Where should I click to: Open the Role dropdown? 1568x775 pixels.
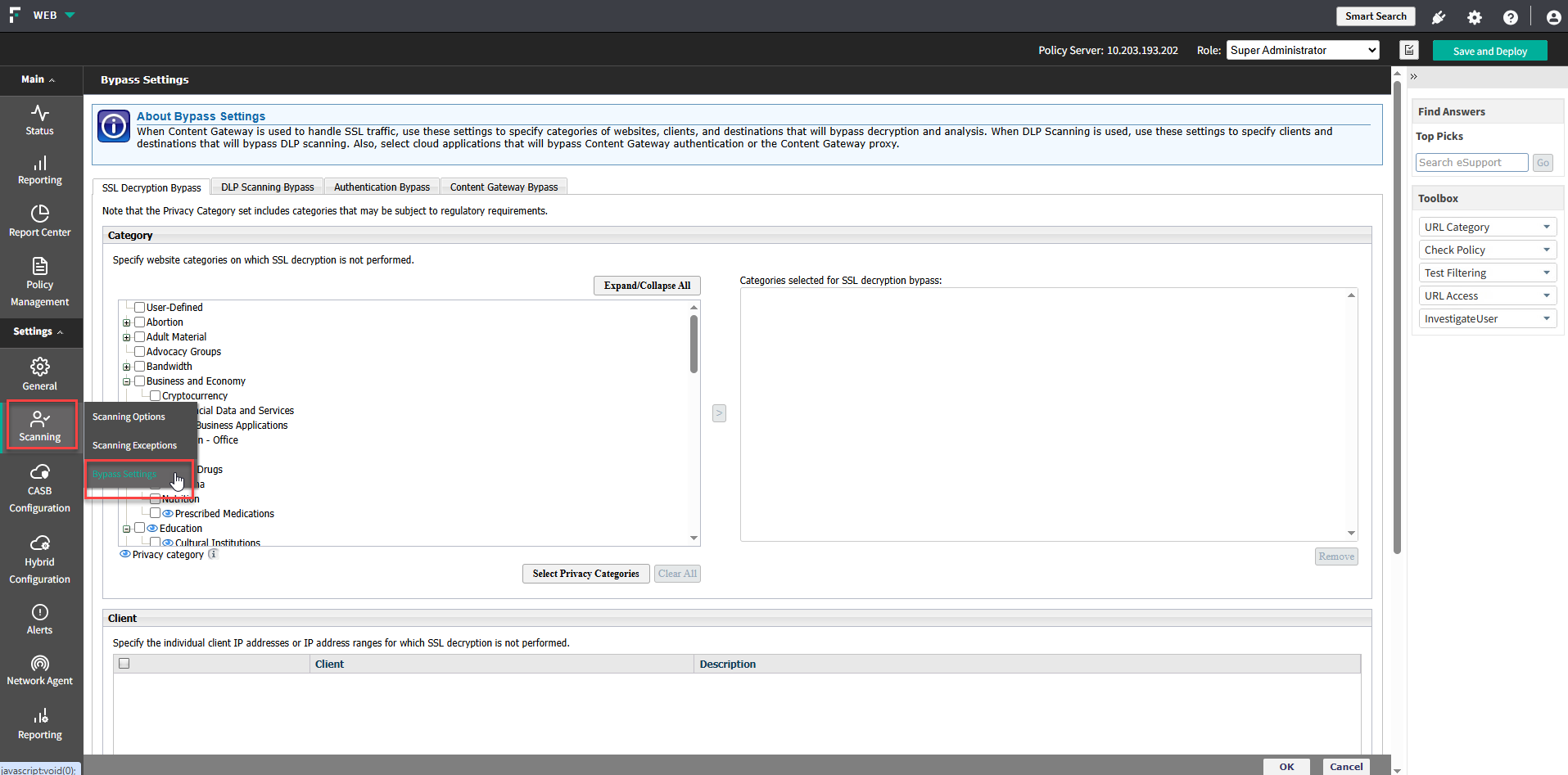click(1302, 51)
